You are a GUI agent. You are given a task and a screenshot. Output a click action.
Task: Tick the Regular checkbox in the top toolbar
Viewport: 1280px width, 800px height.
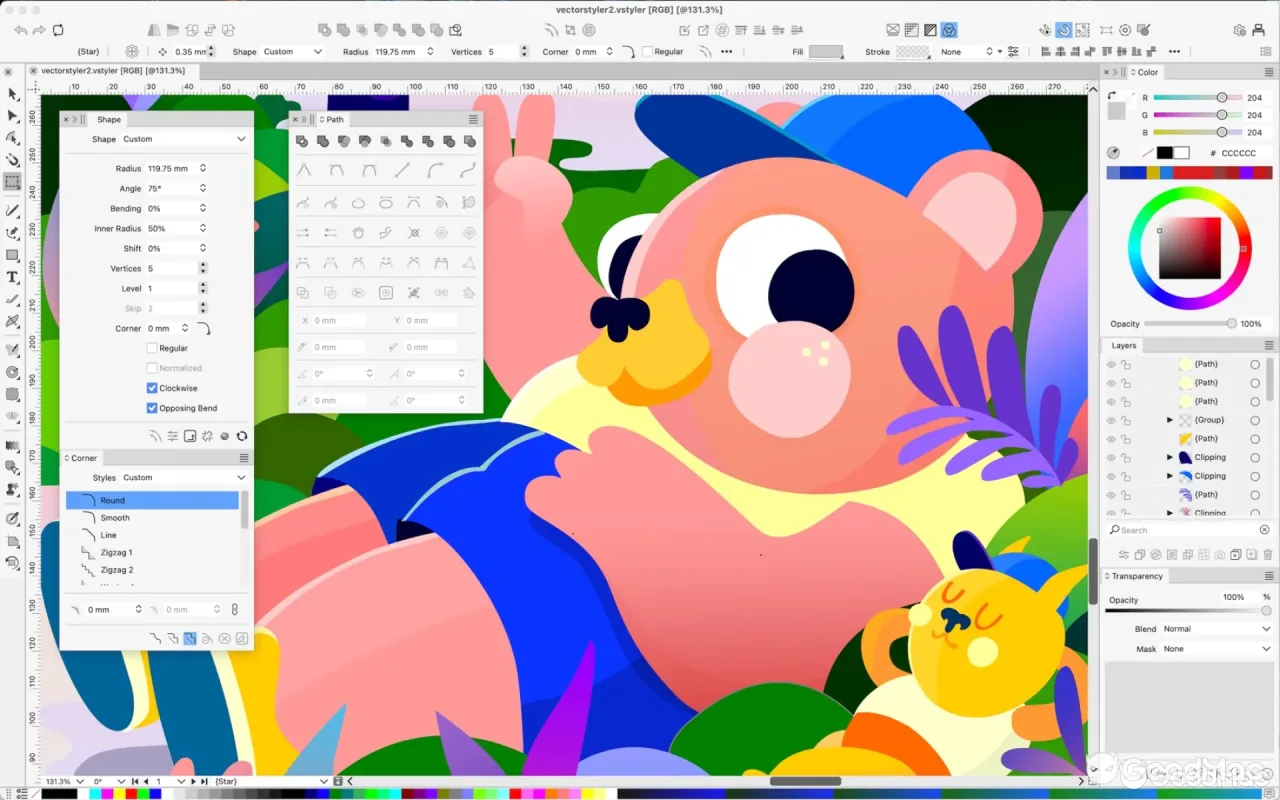(648, 52)
